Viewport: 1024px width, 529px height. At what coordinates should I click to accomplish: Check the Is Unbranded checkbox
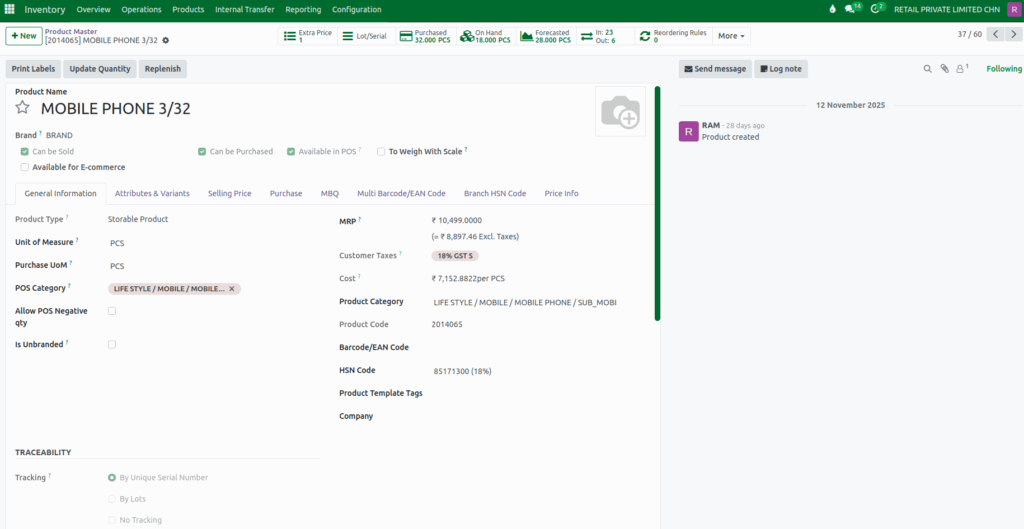point(112,345)
